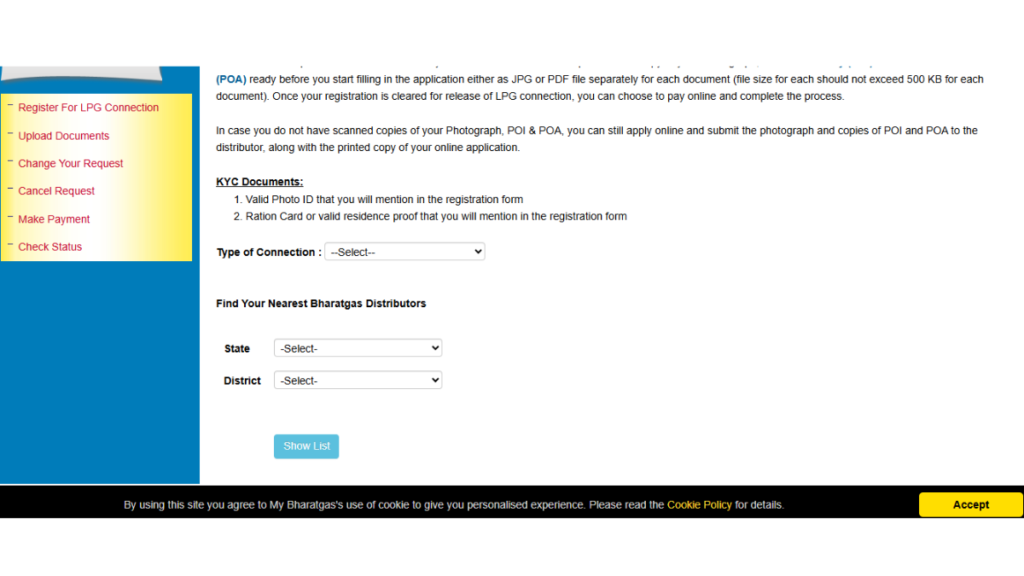
Task: Open the State dropdown list
Action: pos(358,348)
